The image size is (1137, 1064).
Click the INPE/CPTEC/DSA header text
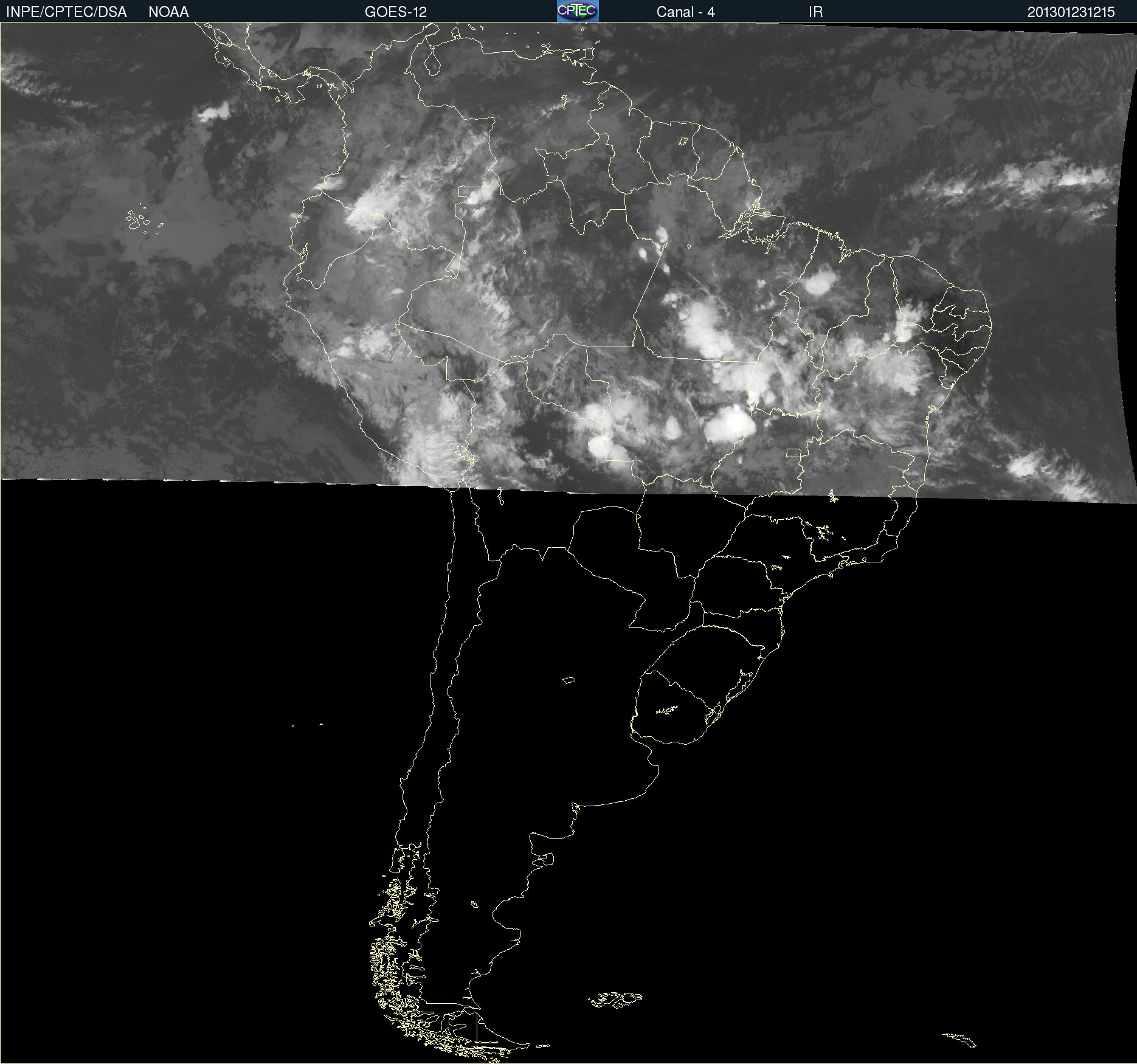point(66,12)
